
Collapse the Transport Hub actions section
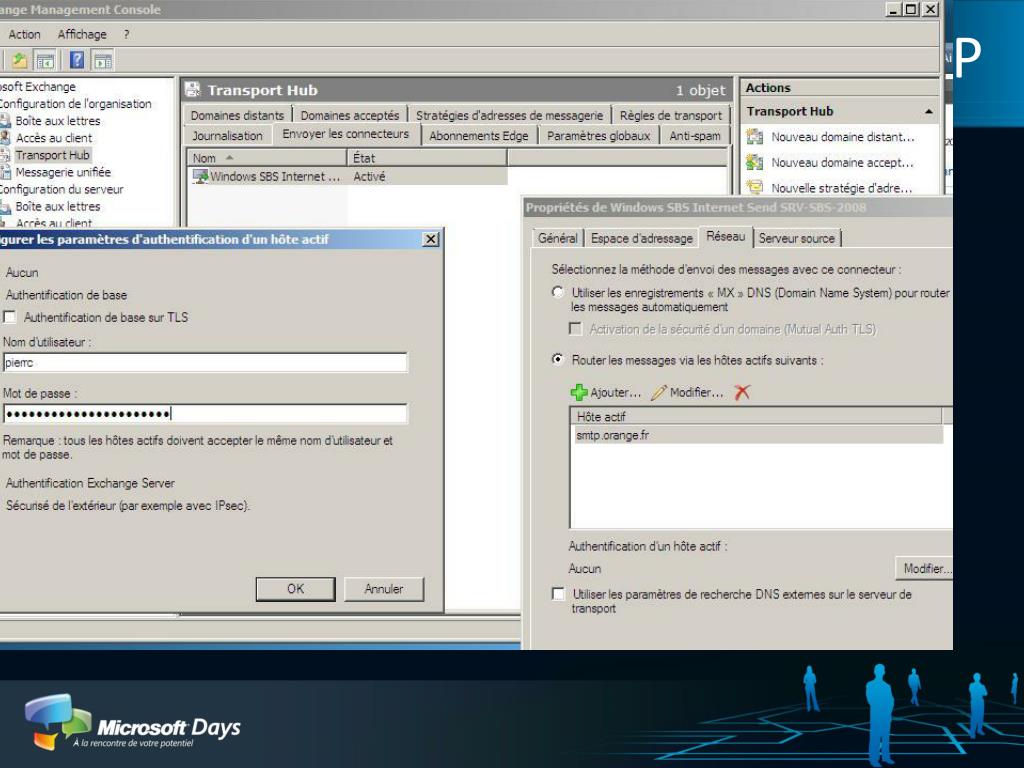tap(929, 112)
